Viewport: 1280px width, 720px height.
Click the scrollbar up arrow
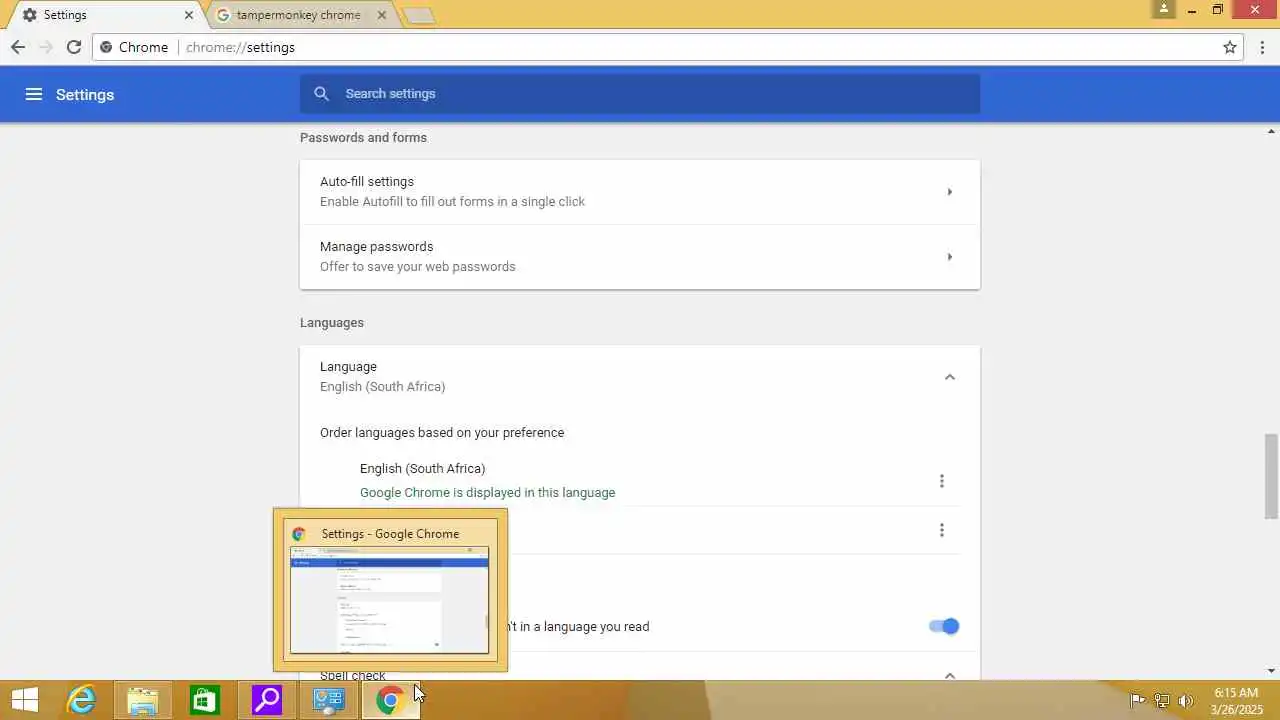pos(1271,131)
